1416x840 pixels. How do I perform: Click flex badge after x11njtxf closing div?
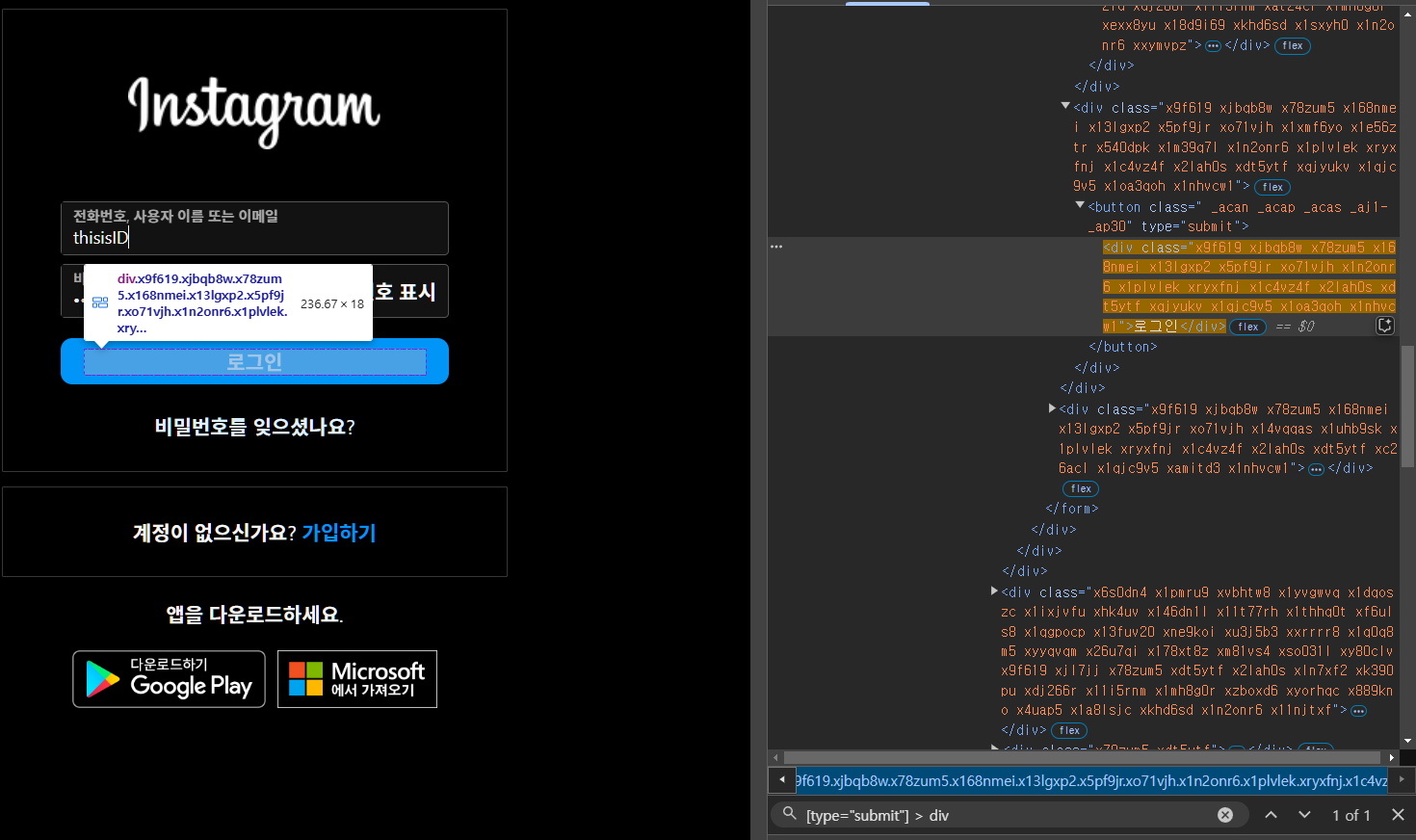point(1069,730)
